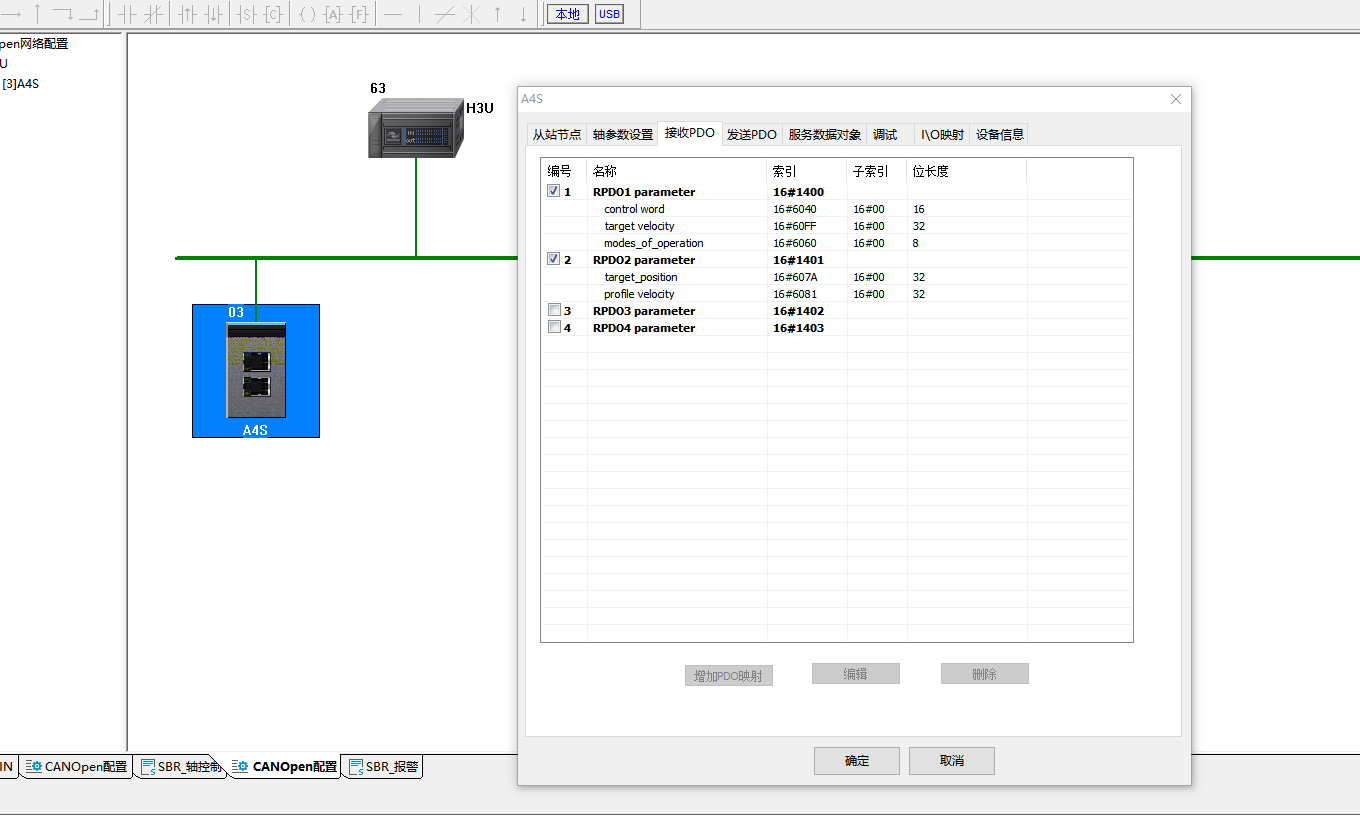The width and height of the screenshot is (1360, 821).
Task: Click the 名称 column header
Action: [x=677, y=171]
